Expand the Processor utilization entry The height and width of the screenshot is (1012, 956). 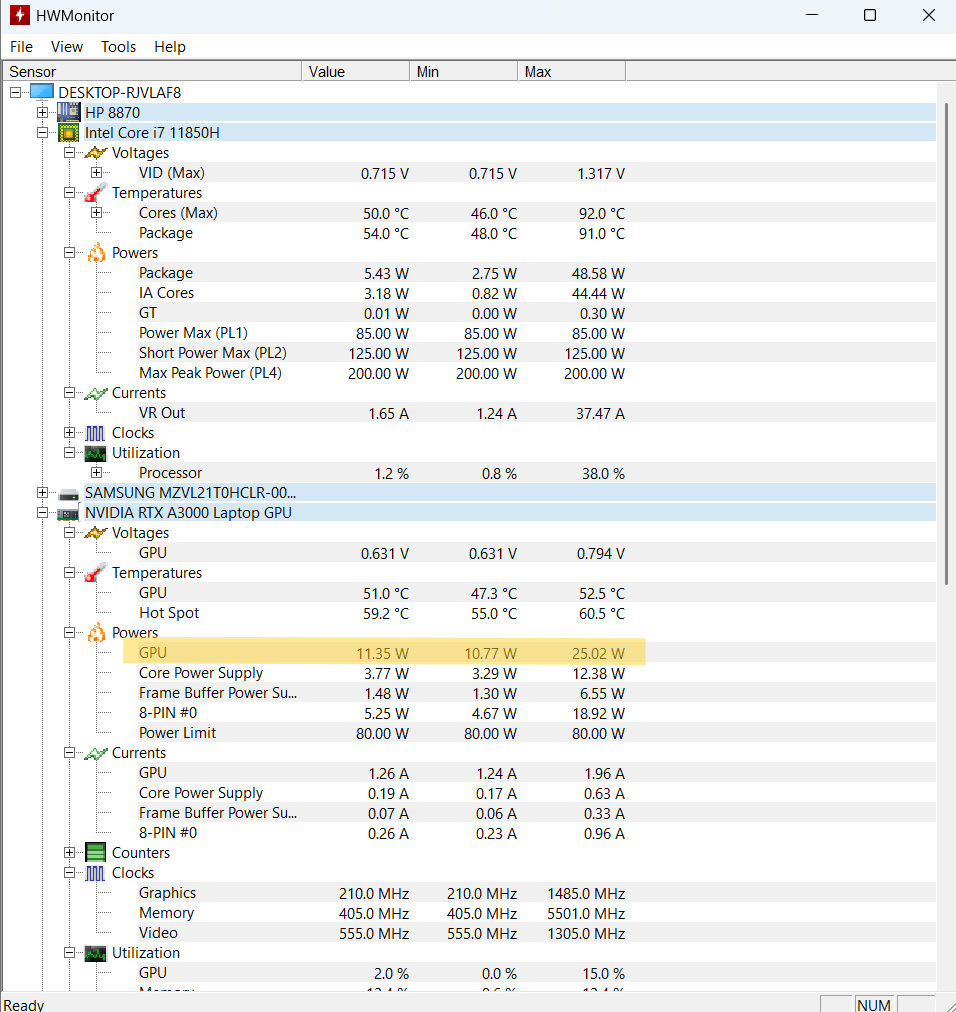click(96, 472)
